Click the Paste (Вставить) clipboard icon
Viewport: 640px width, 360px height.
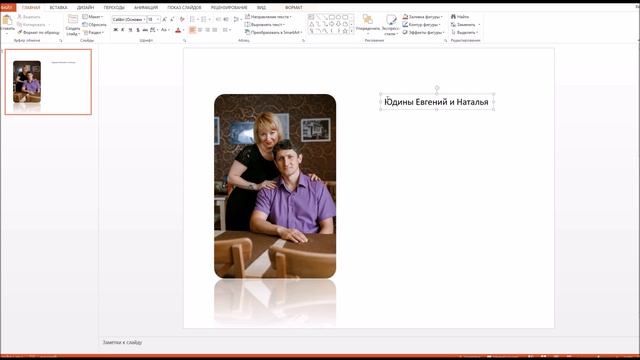[7, 20]
